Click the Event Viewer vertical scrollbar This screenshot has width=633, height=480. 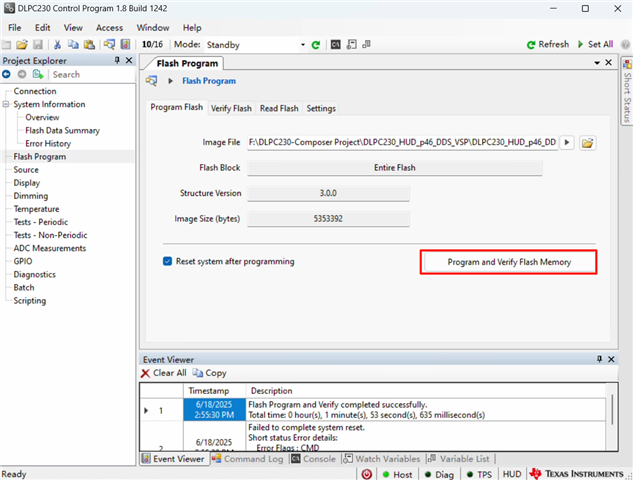(x=612, y=410)
